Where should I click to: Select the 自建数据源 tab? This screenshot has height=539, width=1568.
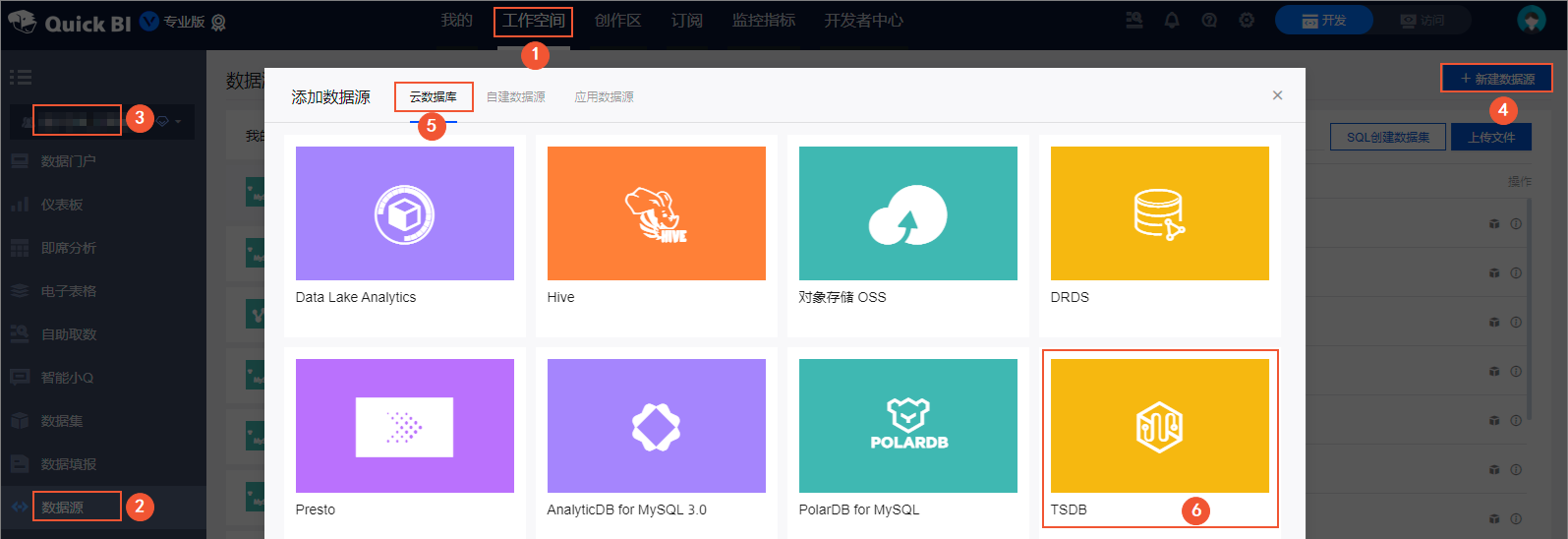pyautogui.click(x=516, y=96)
